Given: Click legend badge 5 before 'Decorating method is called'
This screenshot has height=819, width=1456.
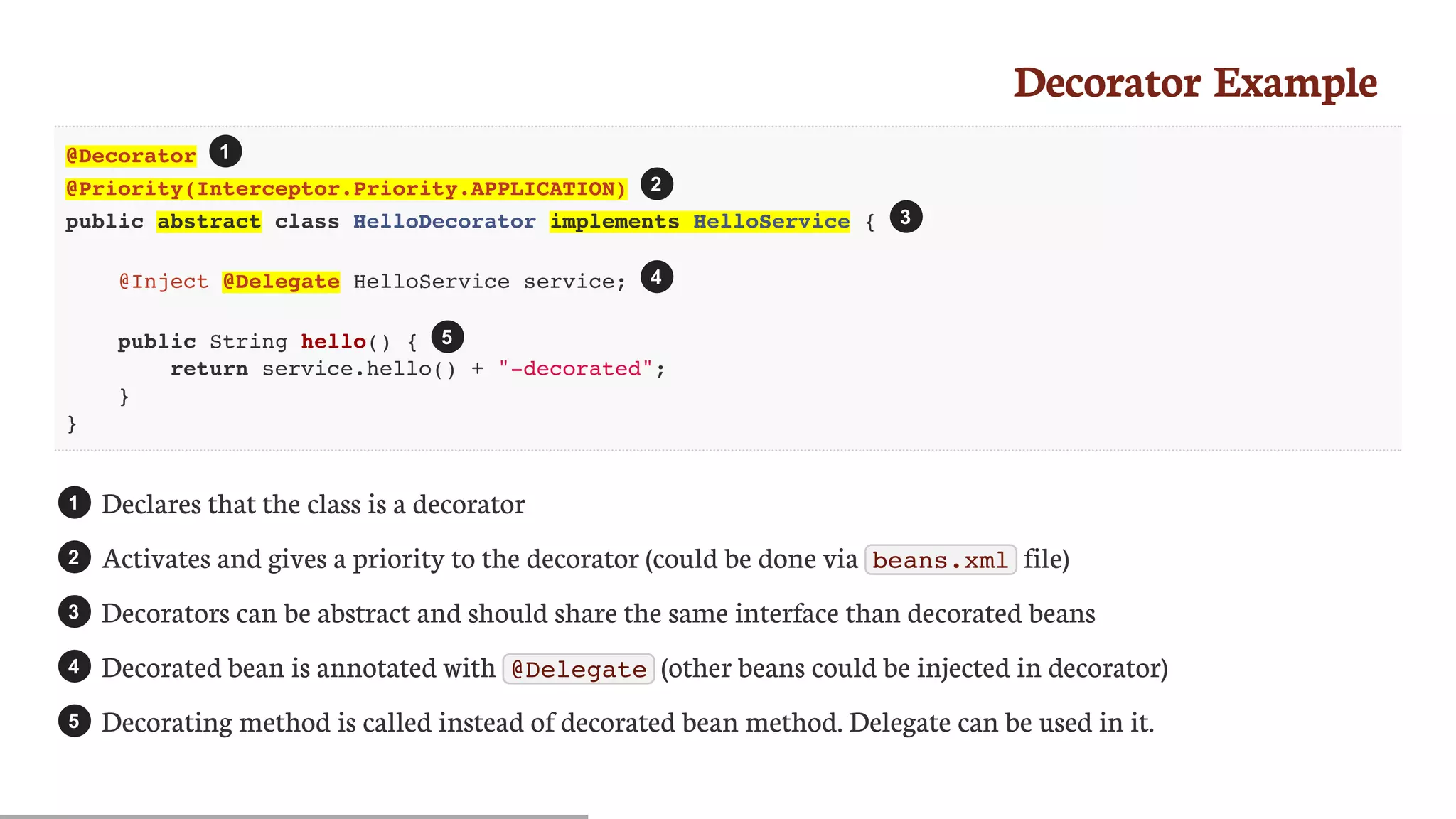Looking at the screenshot, I should click(x=74, y=722).
